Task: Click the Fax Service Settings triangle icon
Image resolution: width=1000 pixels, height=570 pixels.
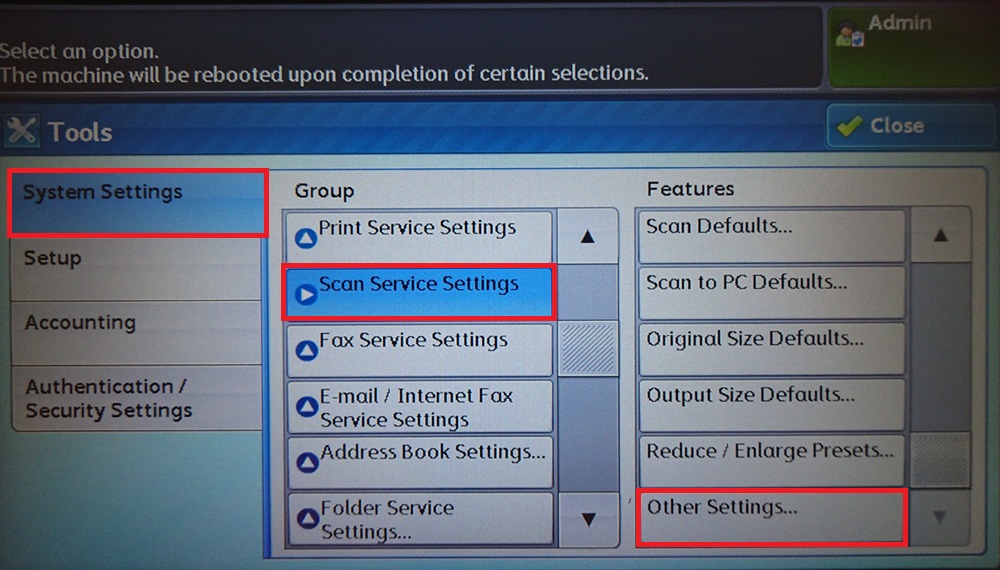Action: [305, 349]
